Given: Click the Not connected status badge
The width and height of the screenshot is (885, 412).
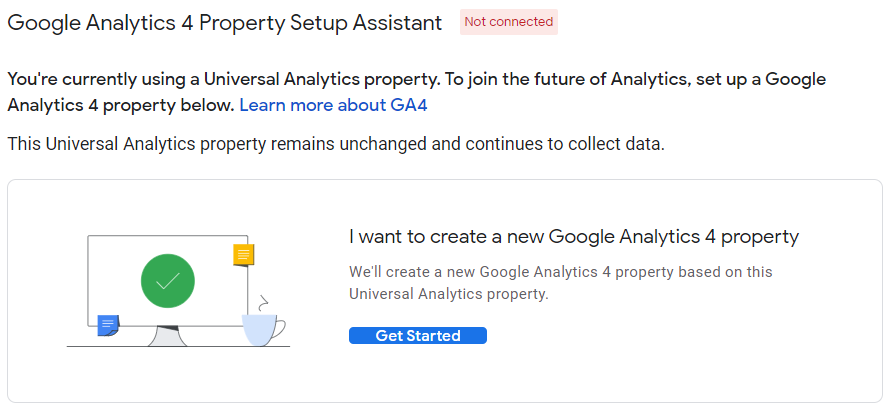Looking at the screenshot, I should [509, 22].
